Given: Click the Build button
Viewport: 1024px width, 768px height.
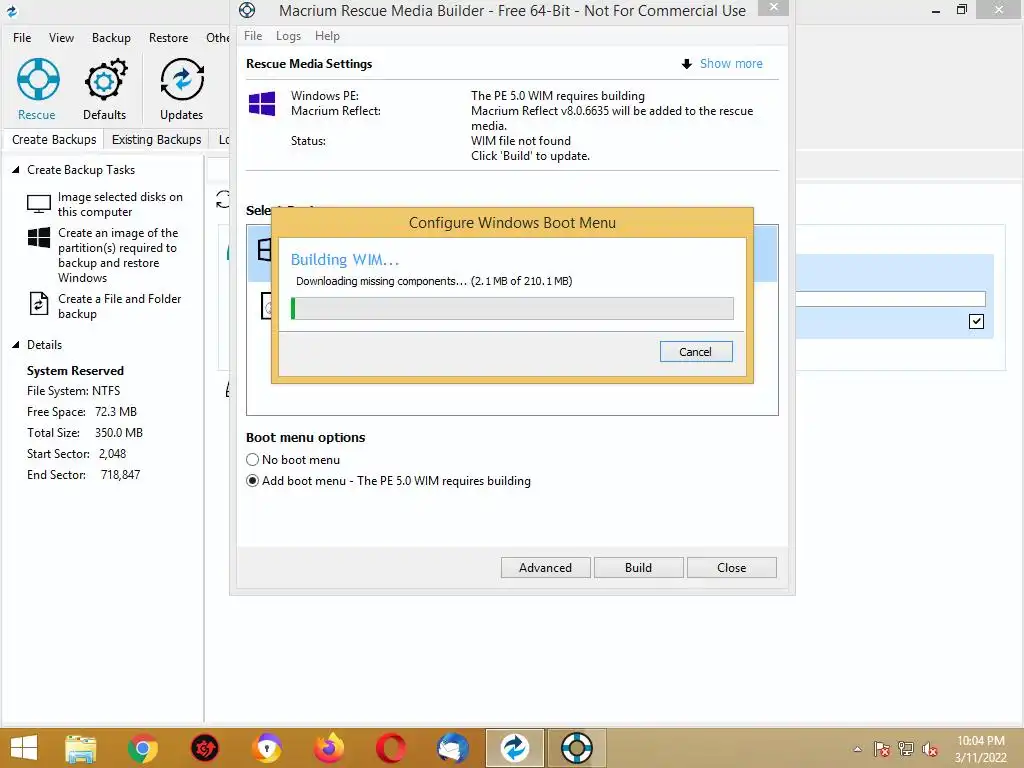Looking at the screenshot, I should point(638,568).
